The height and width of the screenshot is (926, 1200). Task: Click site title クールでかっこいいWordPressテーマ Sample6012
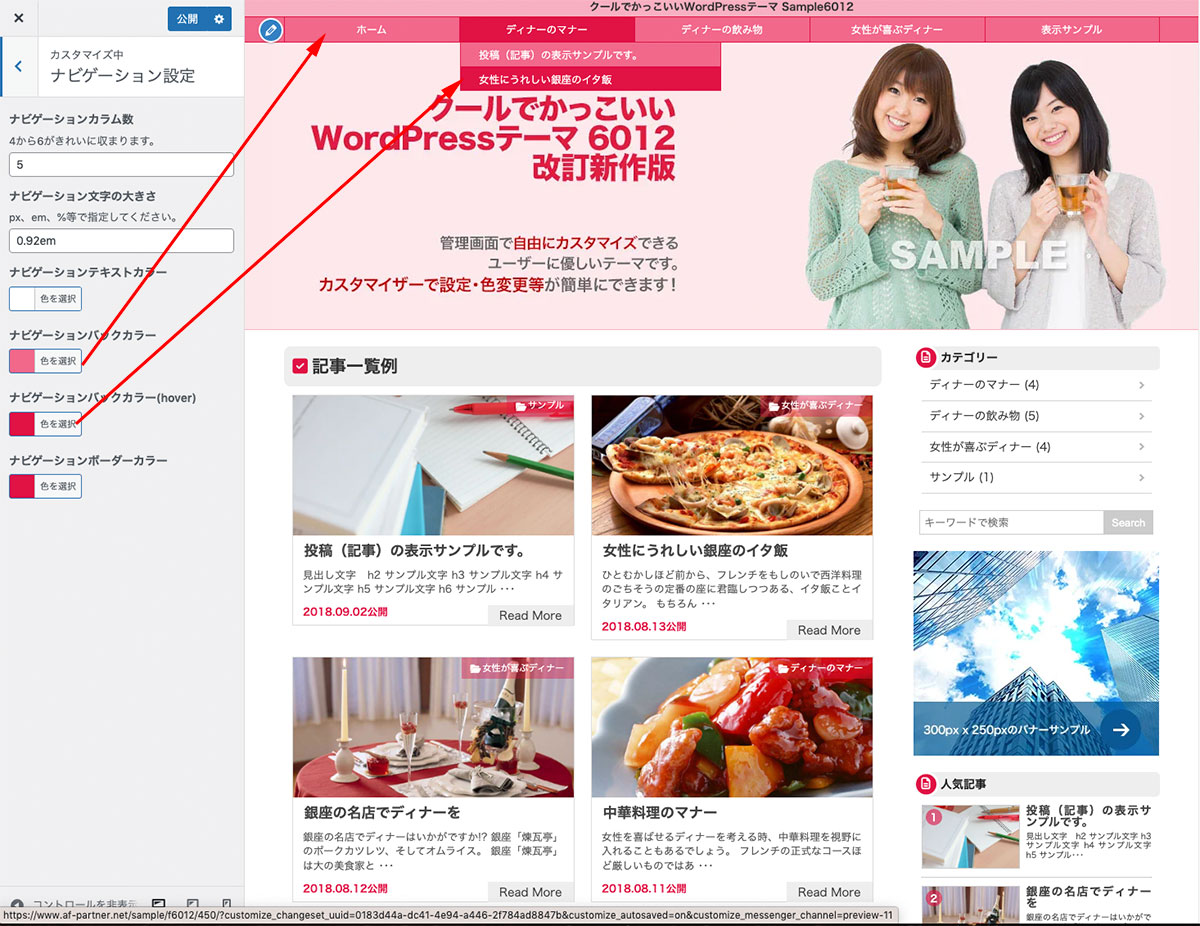tap(721, 8)
